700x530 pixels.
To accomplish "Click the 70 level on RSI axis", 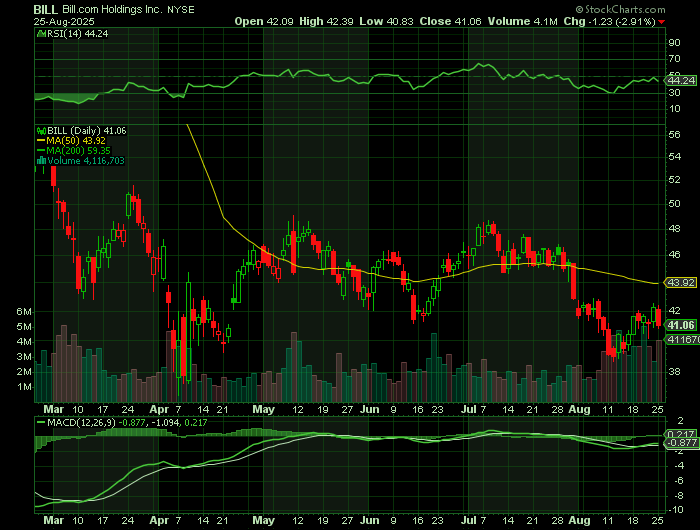I will coord(674,59).
